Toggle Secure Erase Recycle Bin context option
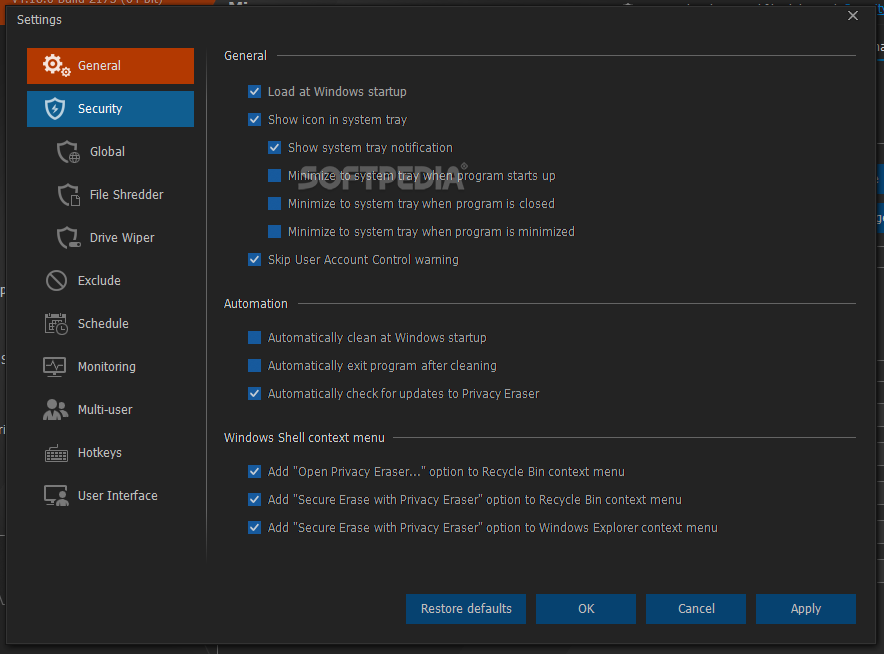 coord(254,500)
